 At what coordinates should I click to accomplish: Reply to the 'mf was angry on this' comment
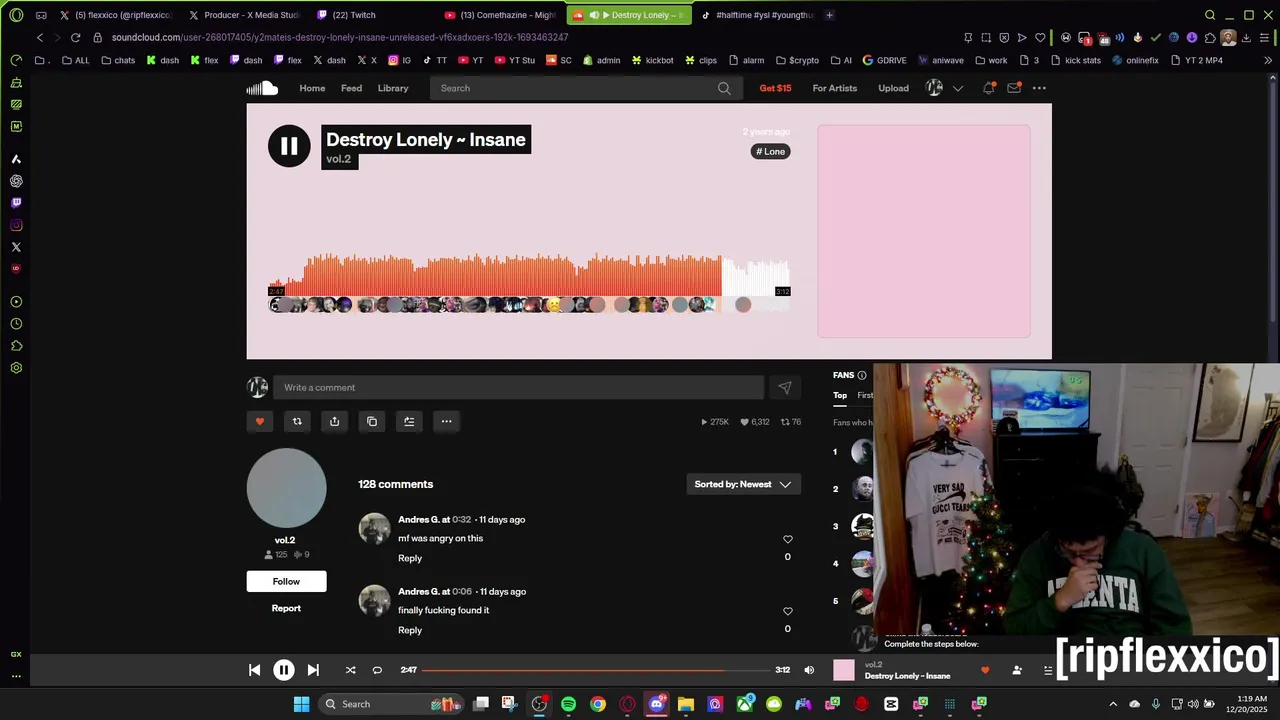pos(410,558)
